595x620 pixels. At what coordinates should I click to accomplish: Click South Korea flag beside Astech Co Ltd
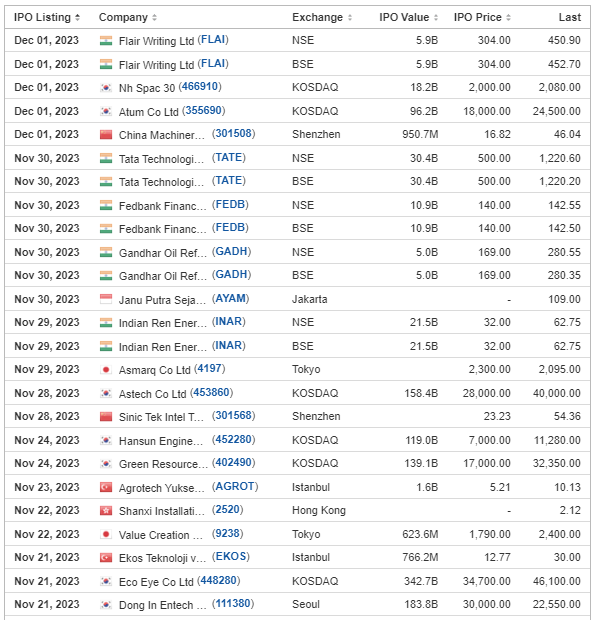click(106, 394)
